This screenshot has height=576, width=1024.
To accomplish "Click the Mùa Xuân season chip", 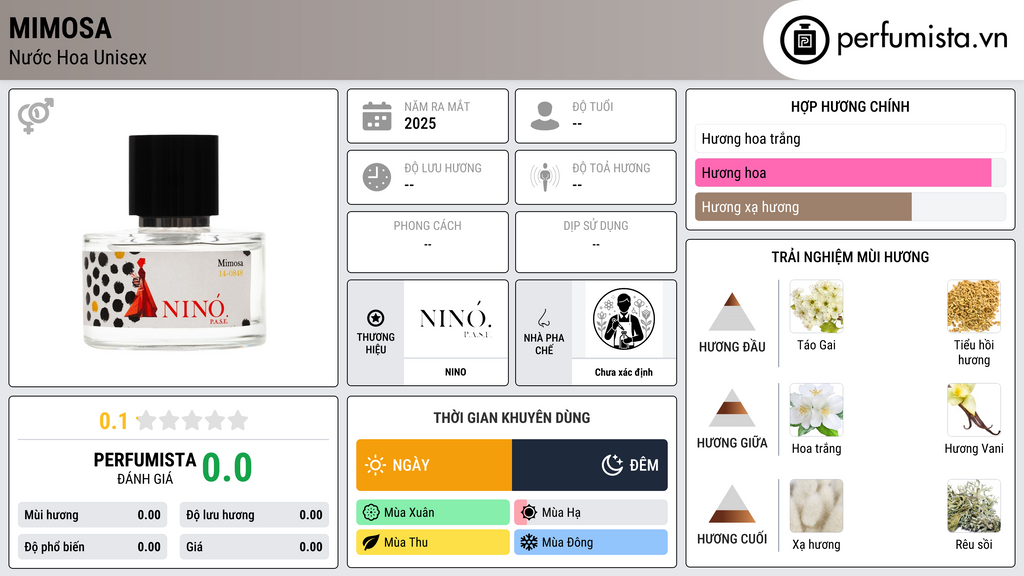I will 433,513.
